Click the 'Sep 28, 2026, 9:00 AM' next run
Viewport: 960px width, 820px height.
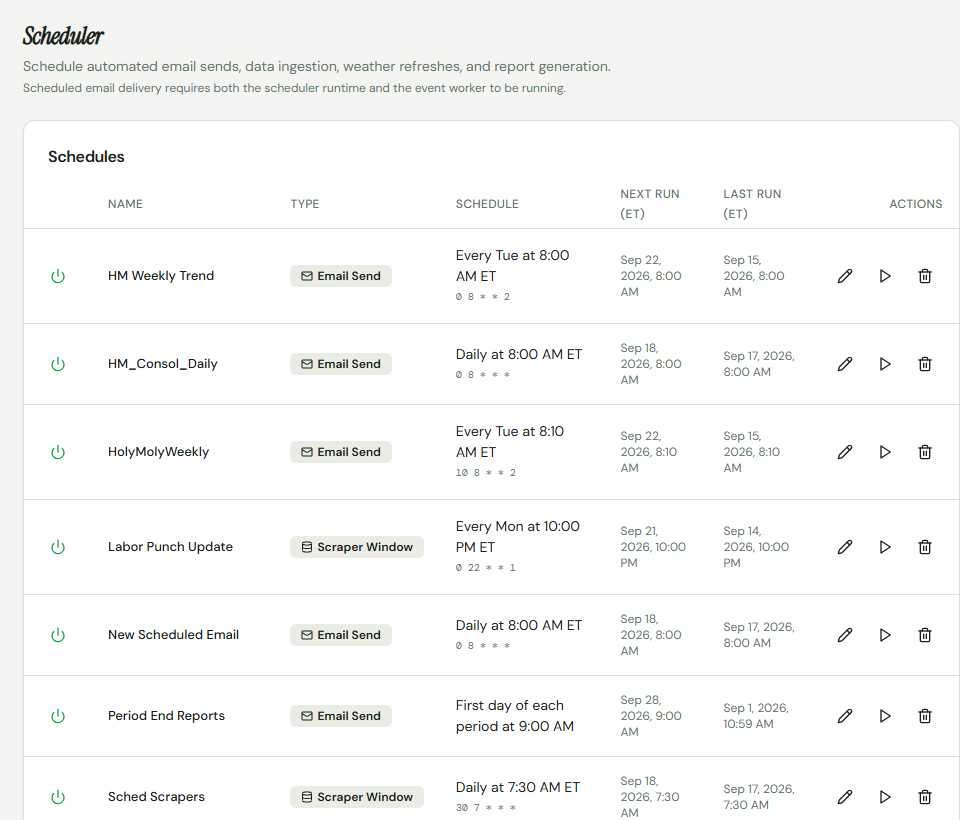(651, 716)
